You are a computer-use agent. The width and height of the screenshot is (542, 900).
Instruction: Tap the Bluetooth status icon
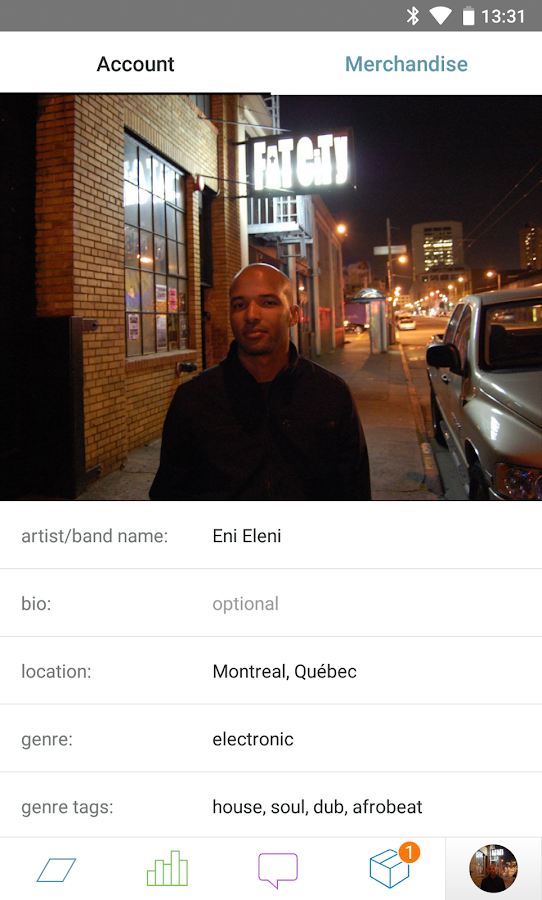pos(412,15)
